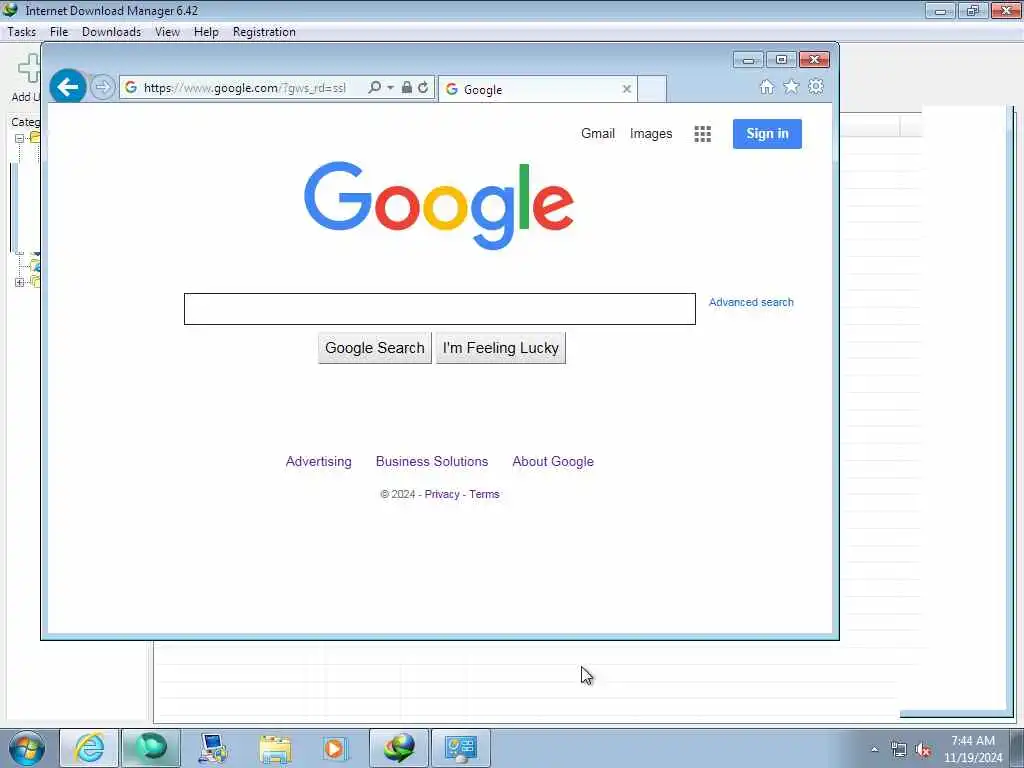
Task: Switch to Internet Download Manager taskbar icon
Action: (399, 748)
